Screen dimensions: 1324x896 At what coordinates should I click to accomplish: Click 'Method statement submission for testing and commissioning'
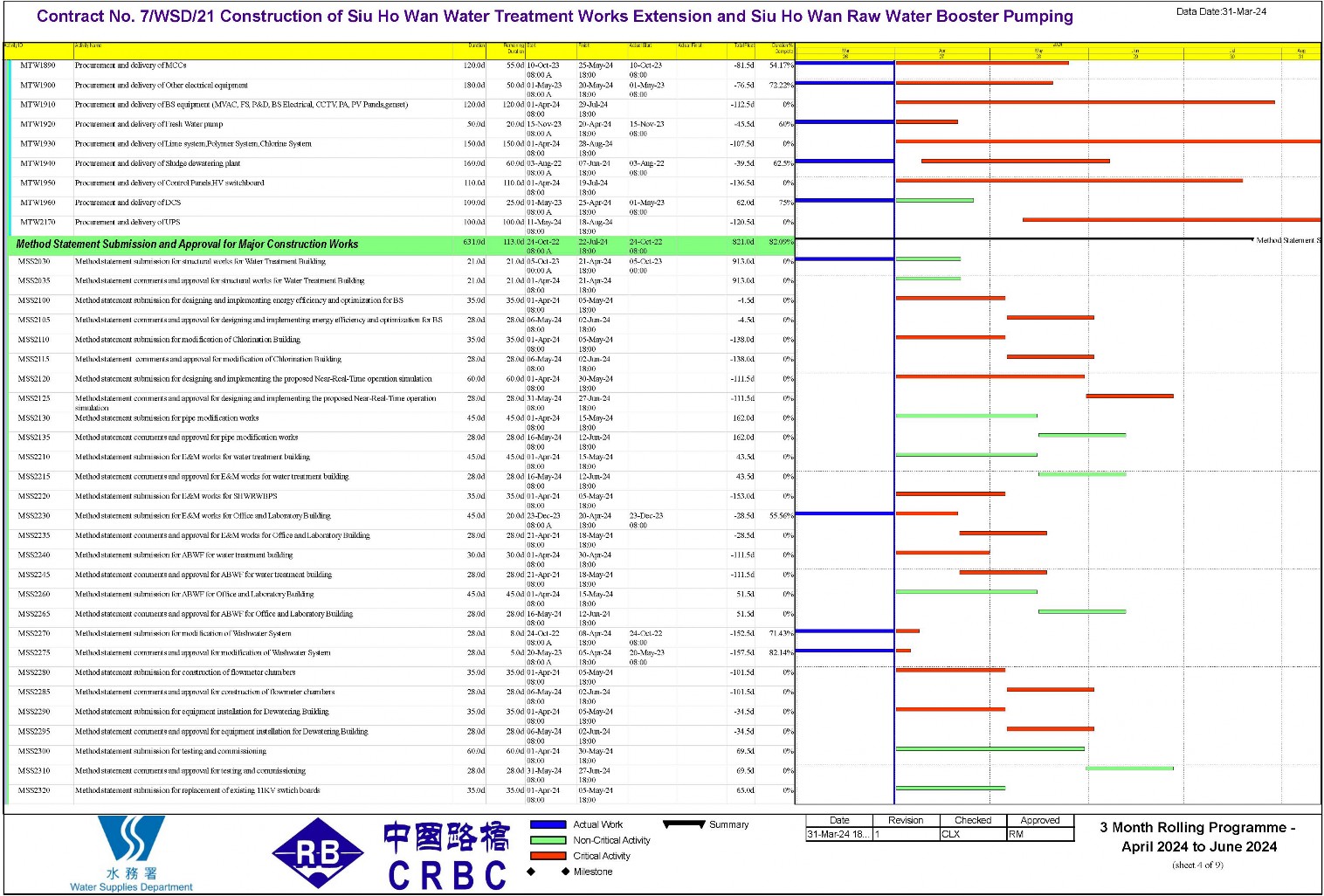tap(170, 751)
